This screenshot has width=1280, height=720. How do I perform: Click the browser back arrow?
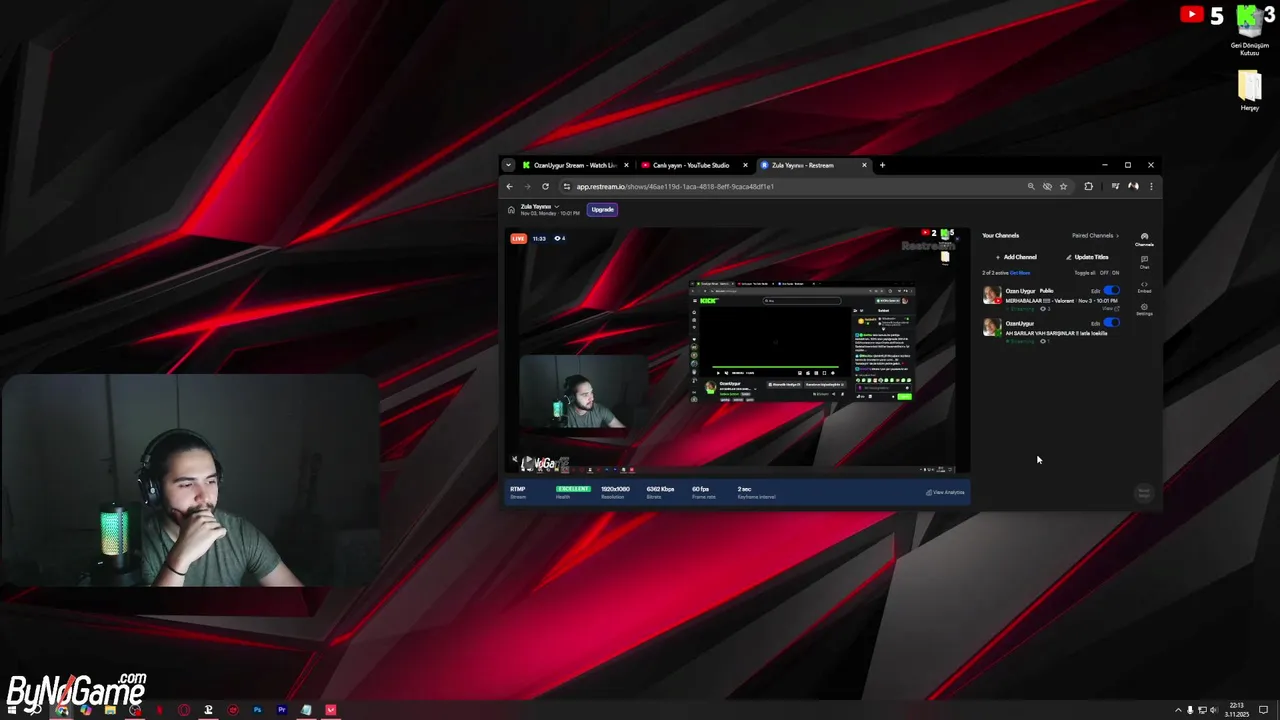click(x=509, y=186)
